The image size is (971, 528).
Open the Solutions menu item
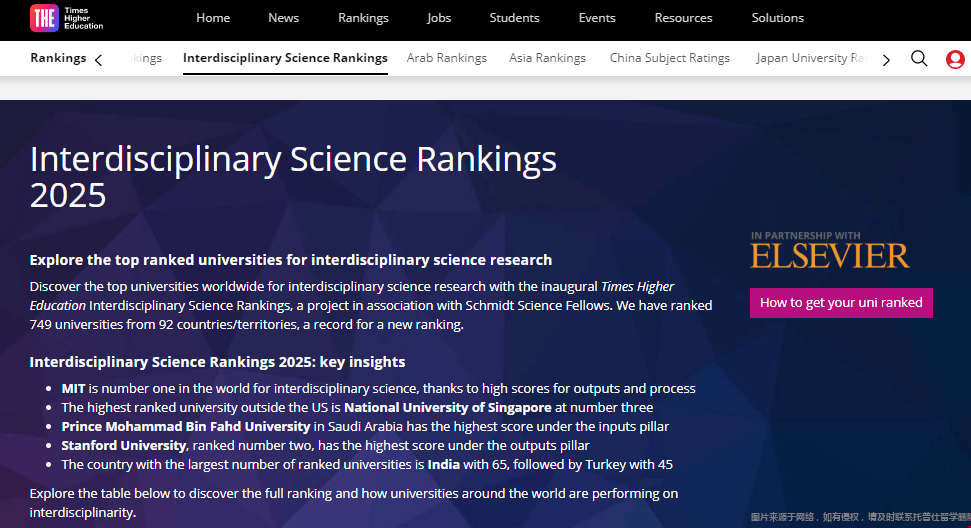point(778,18)
